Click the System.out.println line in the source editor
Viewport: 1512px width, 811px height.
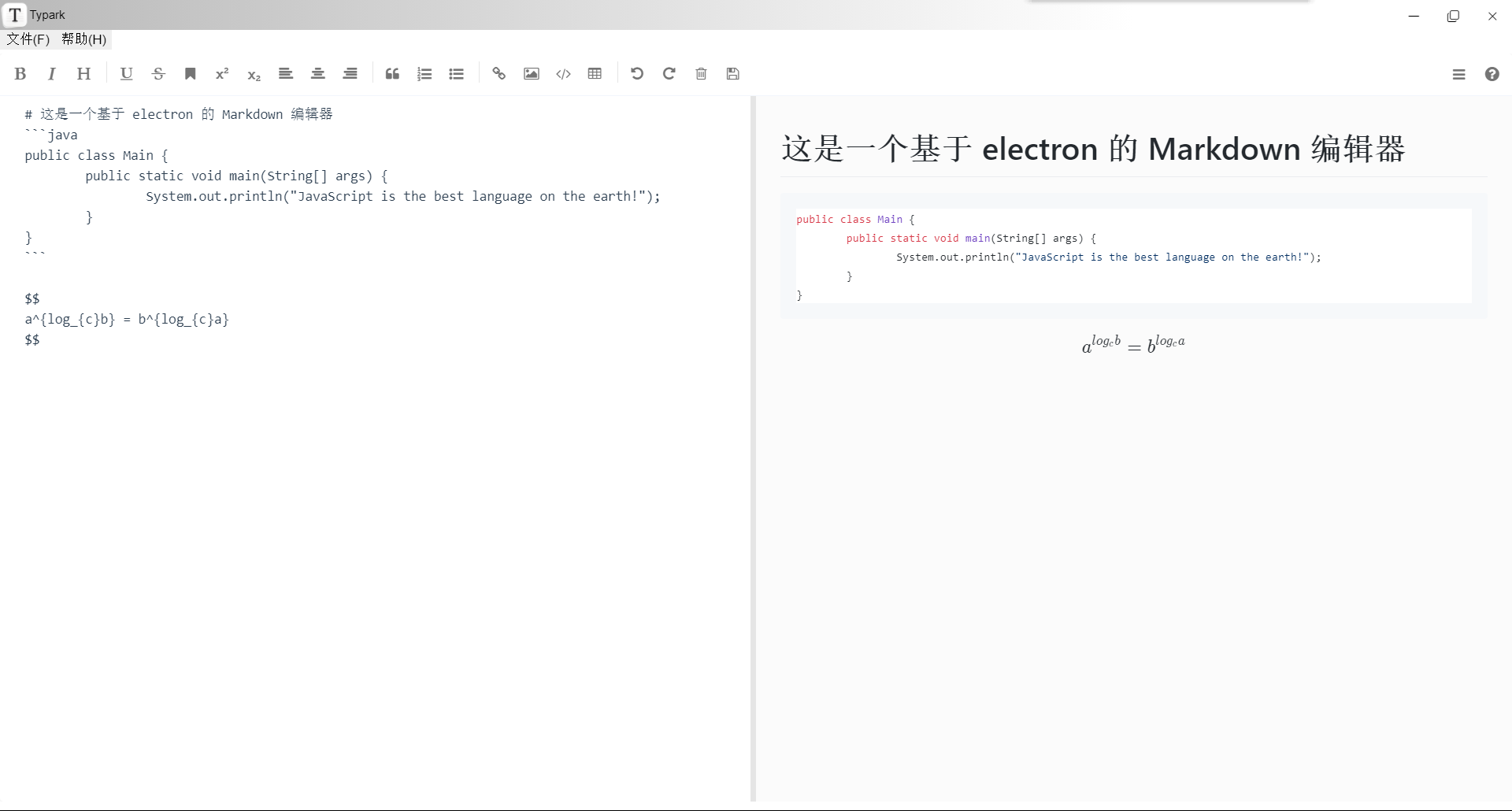(403, 196)
